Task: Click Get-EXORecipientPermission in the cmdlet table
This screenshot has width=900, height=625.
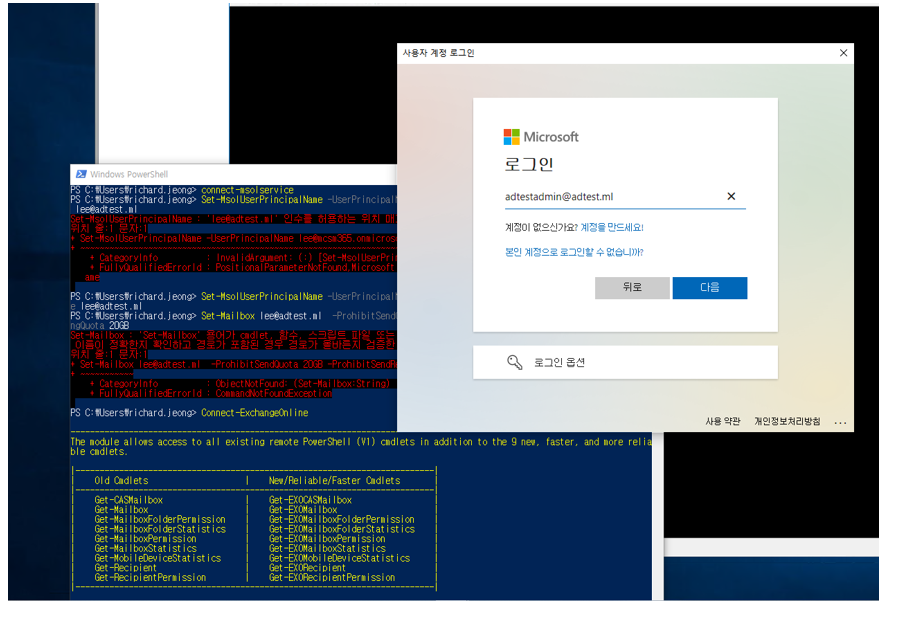Action: 332,577
